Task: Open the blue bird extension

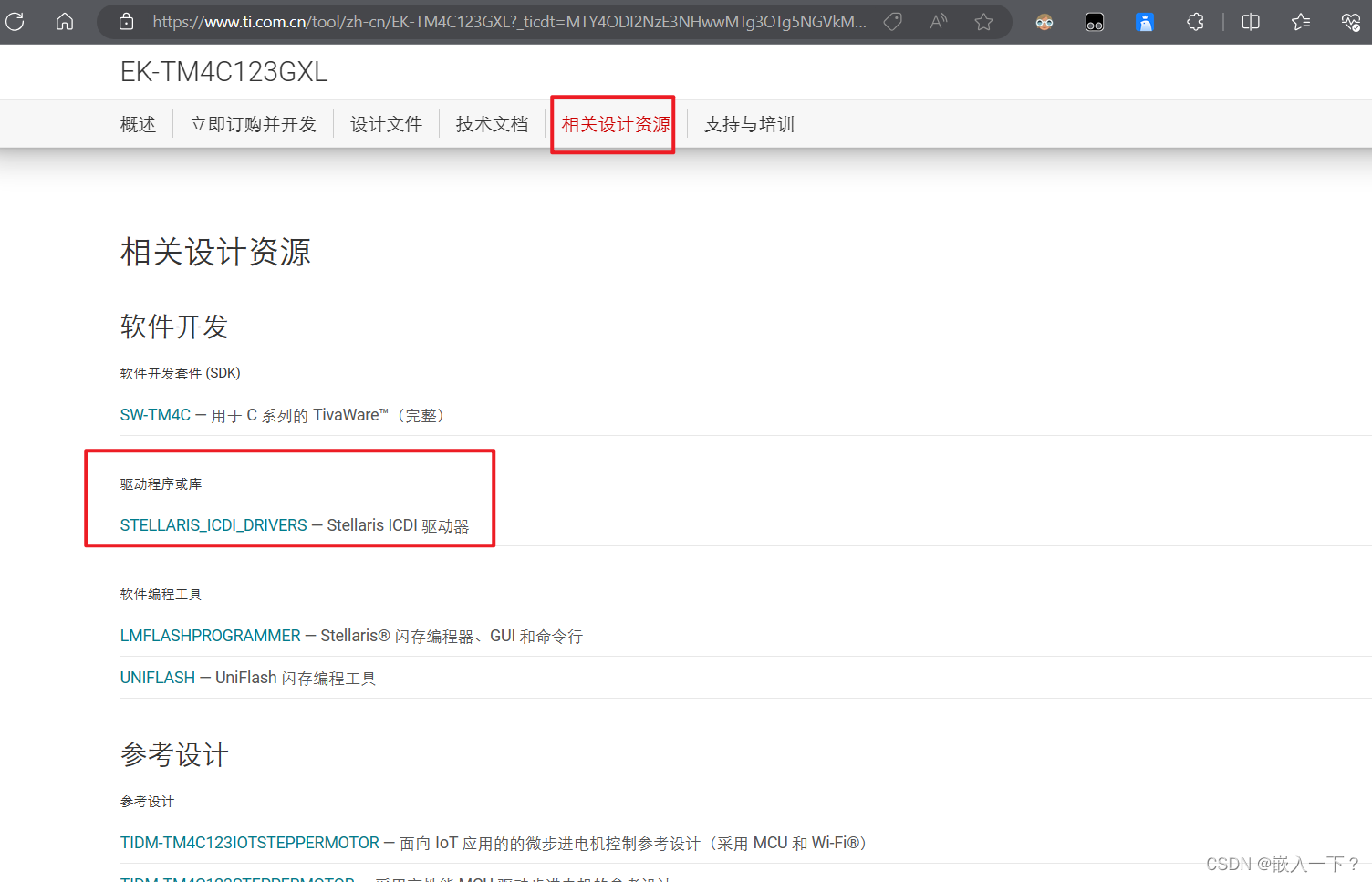Action: (x=1145, y=21)
